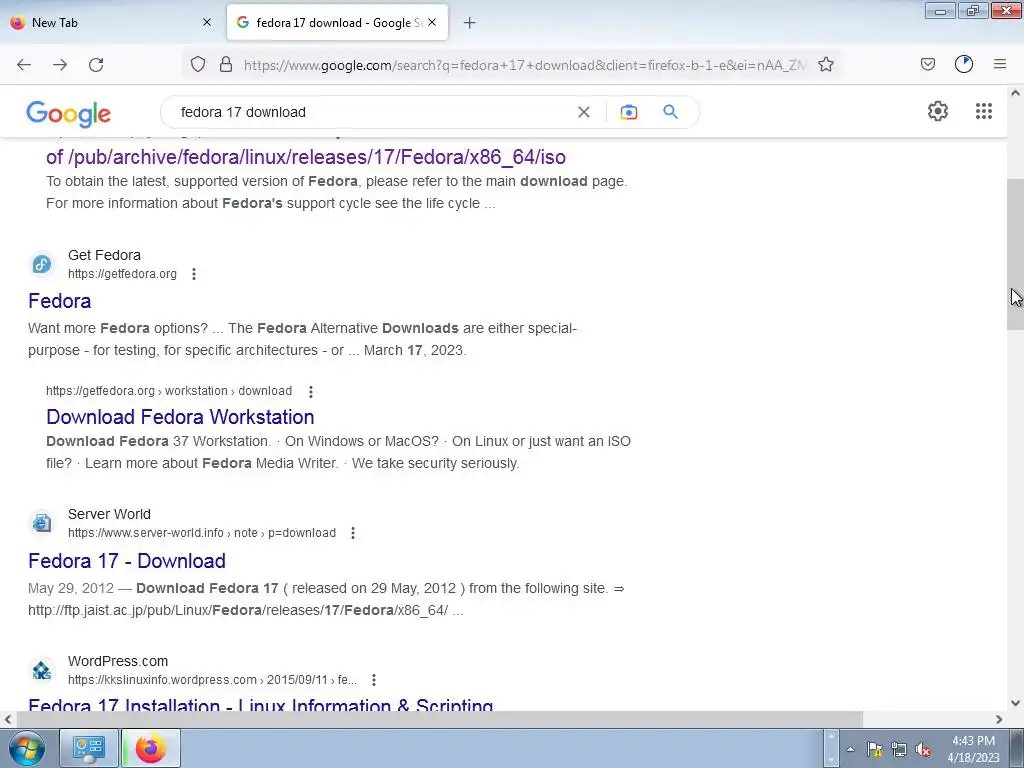Screen dimensions: 1024x768
Task: Open the pub/archive fedora releases 17 iso link
Action: pos(306,157)
